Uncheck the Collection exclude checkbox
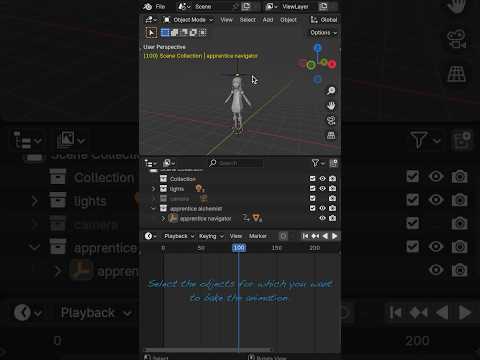This screenshot has height=360, width=480. coord(312,179)
